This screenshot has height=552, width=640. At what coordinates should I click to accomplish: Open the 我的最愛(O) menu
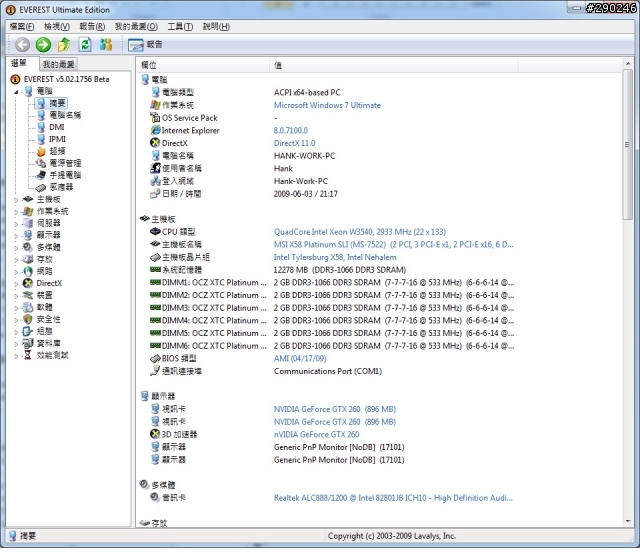click(x=136, y=27)
